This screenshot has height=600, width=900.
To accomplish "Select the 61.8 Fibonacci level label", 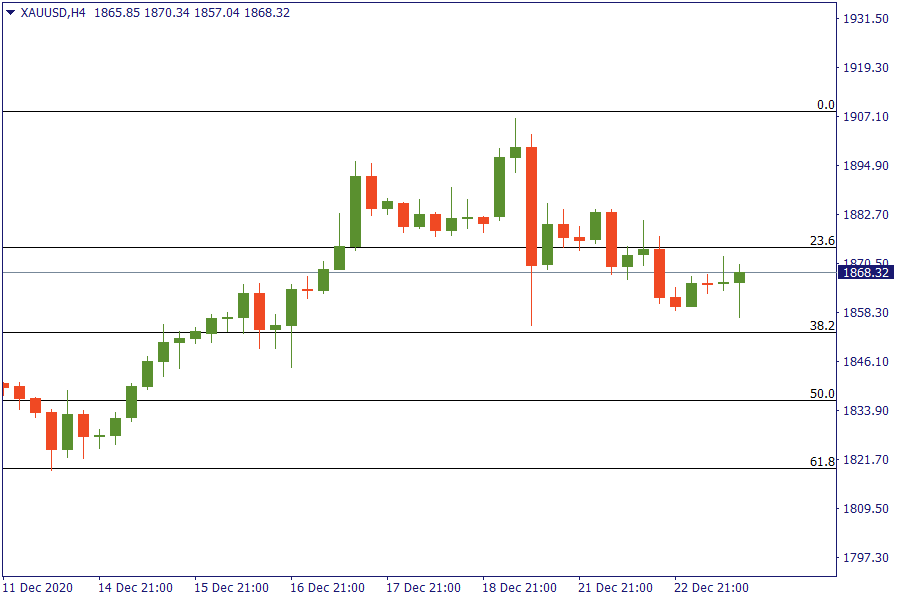I will pos(821,462).
